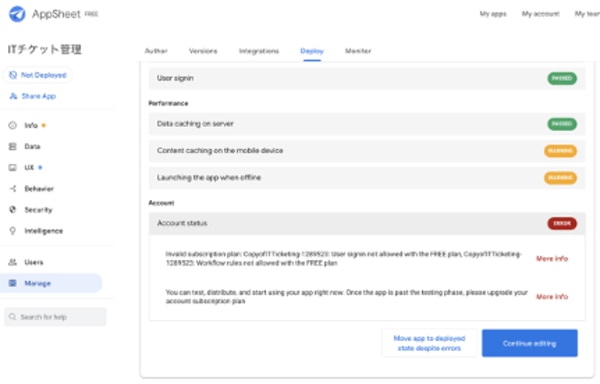Click the Not Deployed status icon
The image size is (600, 384).
[13, 75]
